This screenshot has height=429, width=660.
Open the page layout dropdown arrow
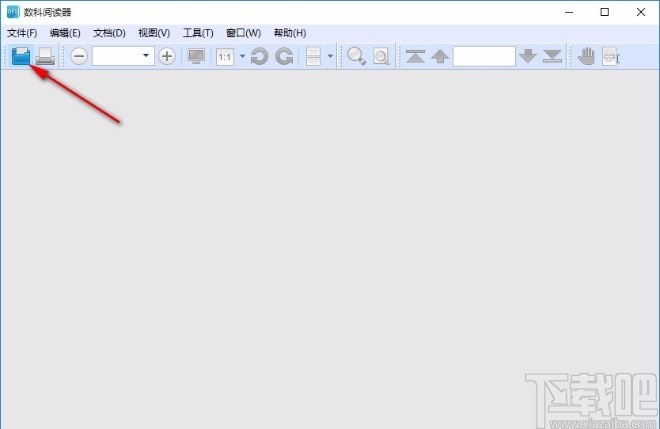(x=330, y=56)
